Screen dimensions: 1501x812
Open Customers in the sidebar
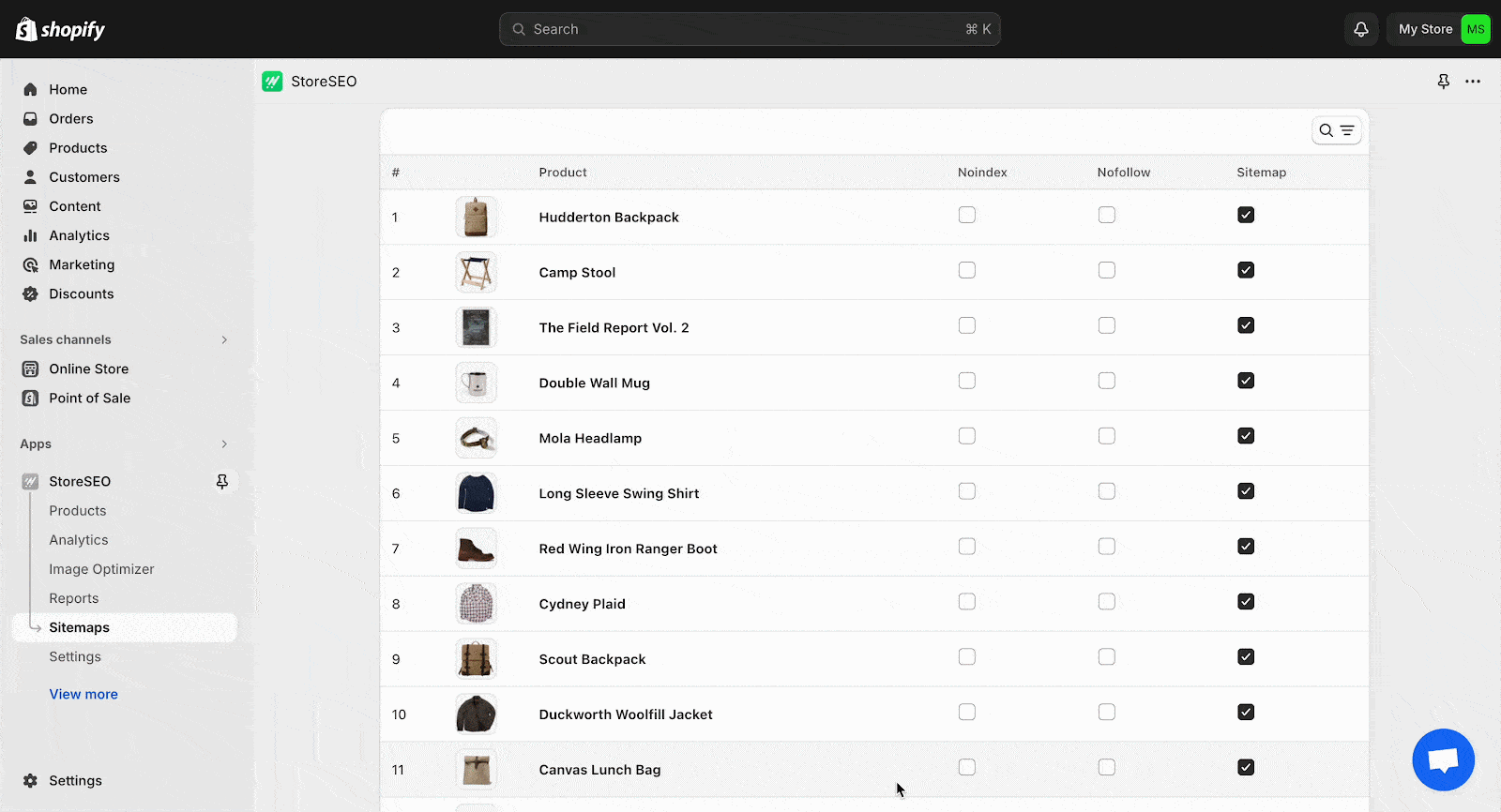tap(84, 176)
